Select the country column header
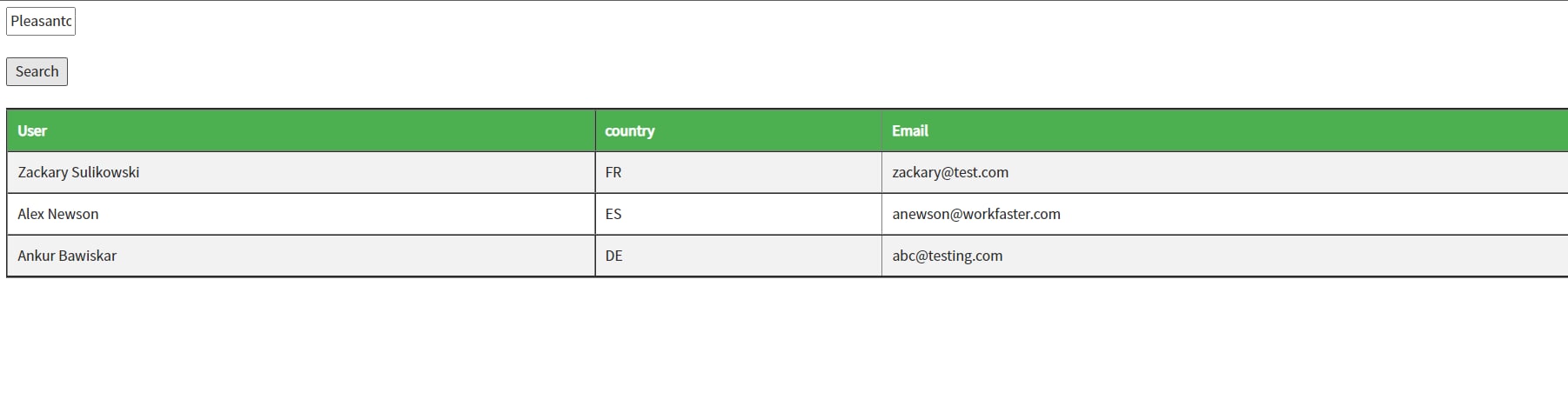The width and height of the screenshot is (1568, 406). tap(739, 130)
